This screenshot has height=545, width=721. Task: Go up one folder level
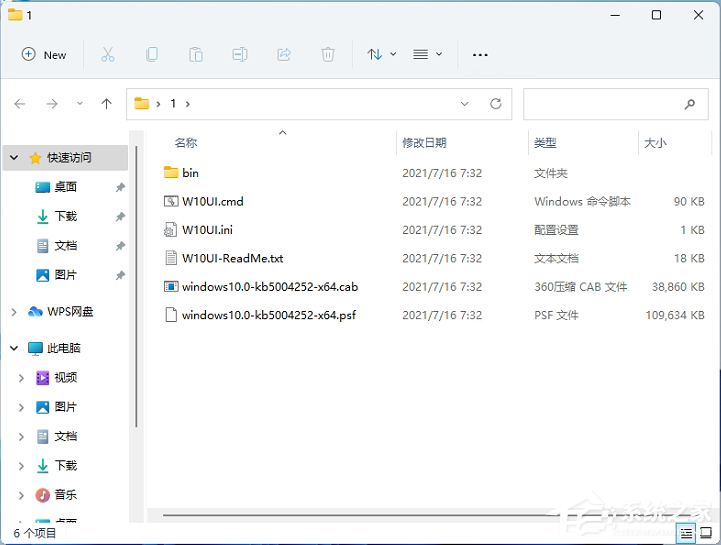(x=107, y=104)
